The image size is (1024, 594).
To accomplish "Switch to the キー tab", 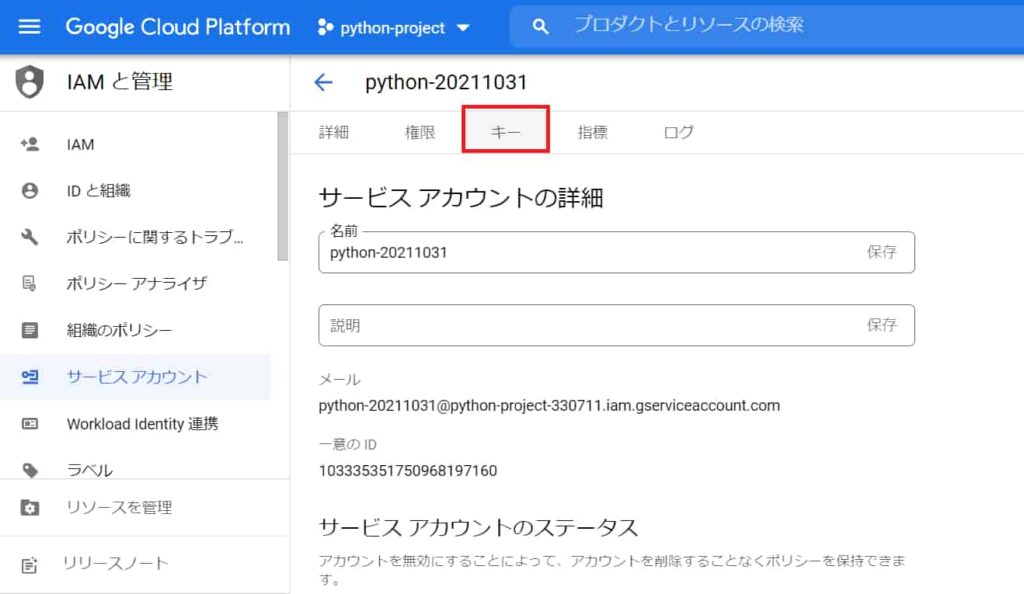I will (x=506, y=131).
